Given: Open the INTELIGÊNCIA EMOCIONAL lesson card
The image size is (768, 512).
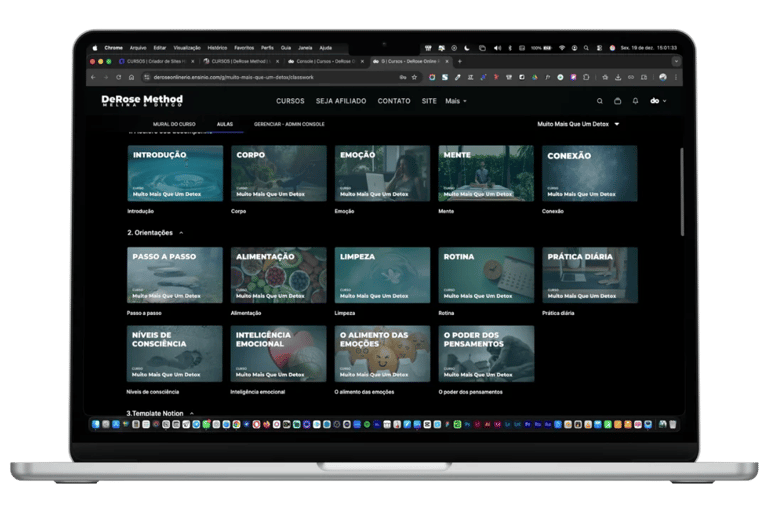Looking at the screenshot, I should tap(279, 354).
